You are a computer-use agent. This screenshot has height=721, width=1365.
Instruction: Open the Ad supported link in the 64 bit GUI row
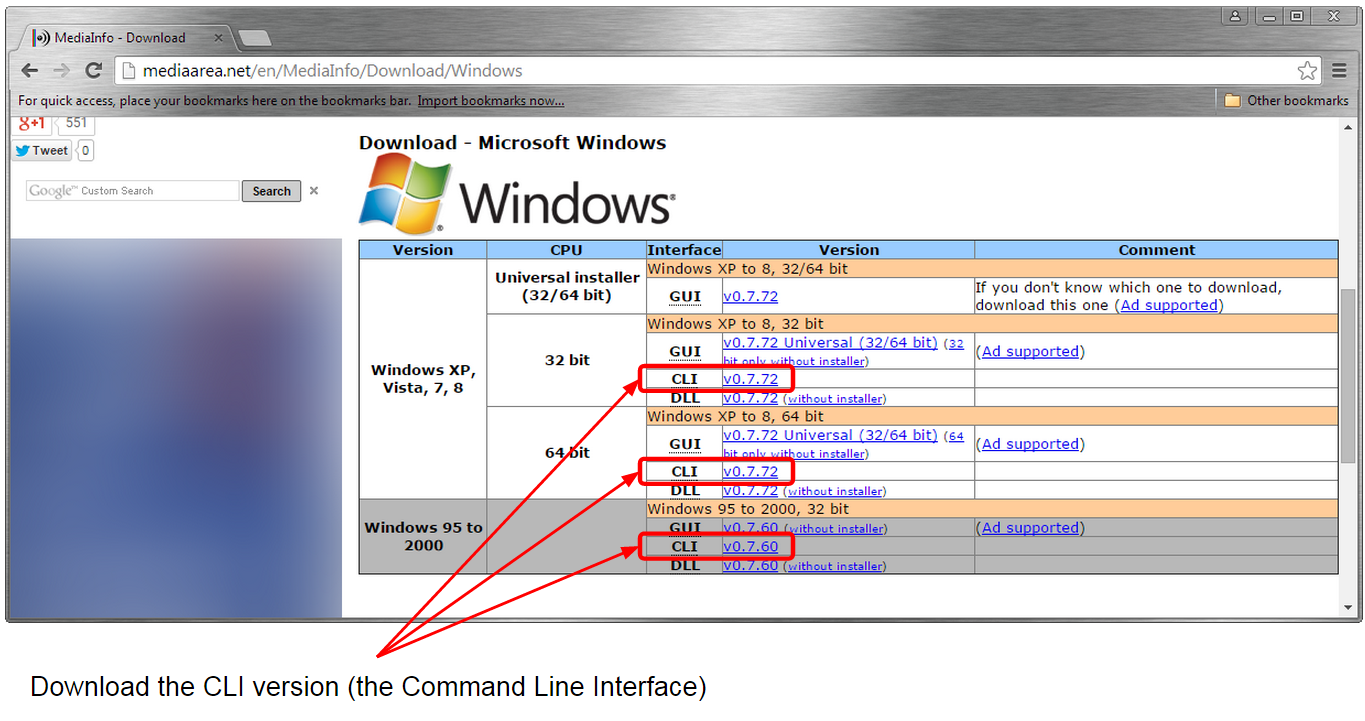tap(1031, 444)
